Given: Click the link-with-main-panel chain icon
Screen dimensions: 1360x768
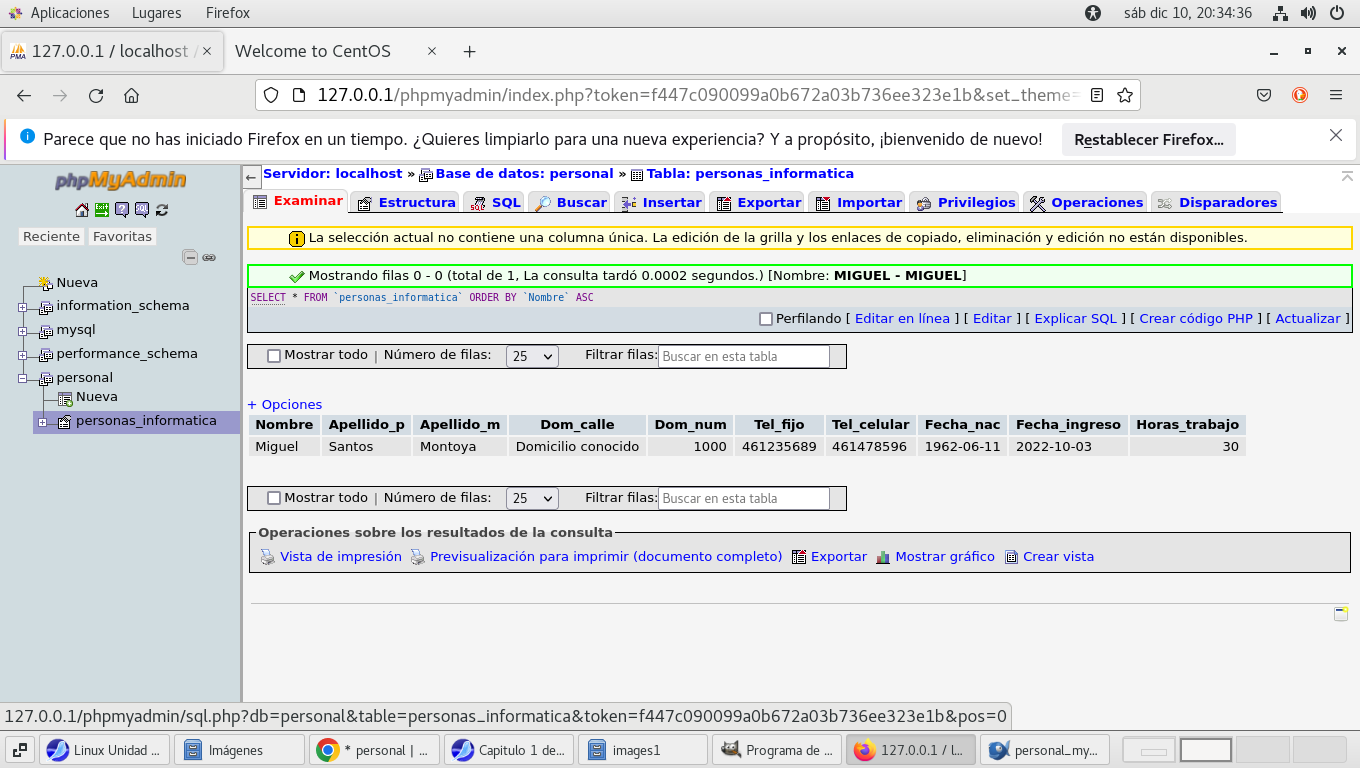Looking at the screenshot, I should [209, 257].
